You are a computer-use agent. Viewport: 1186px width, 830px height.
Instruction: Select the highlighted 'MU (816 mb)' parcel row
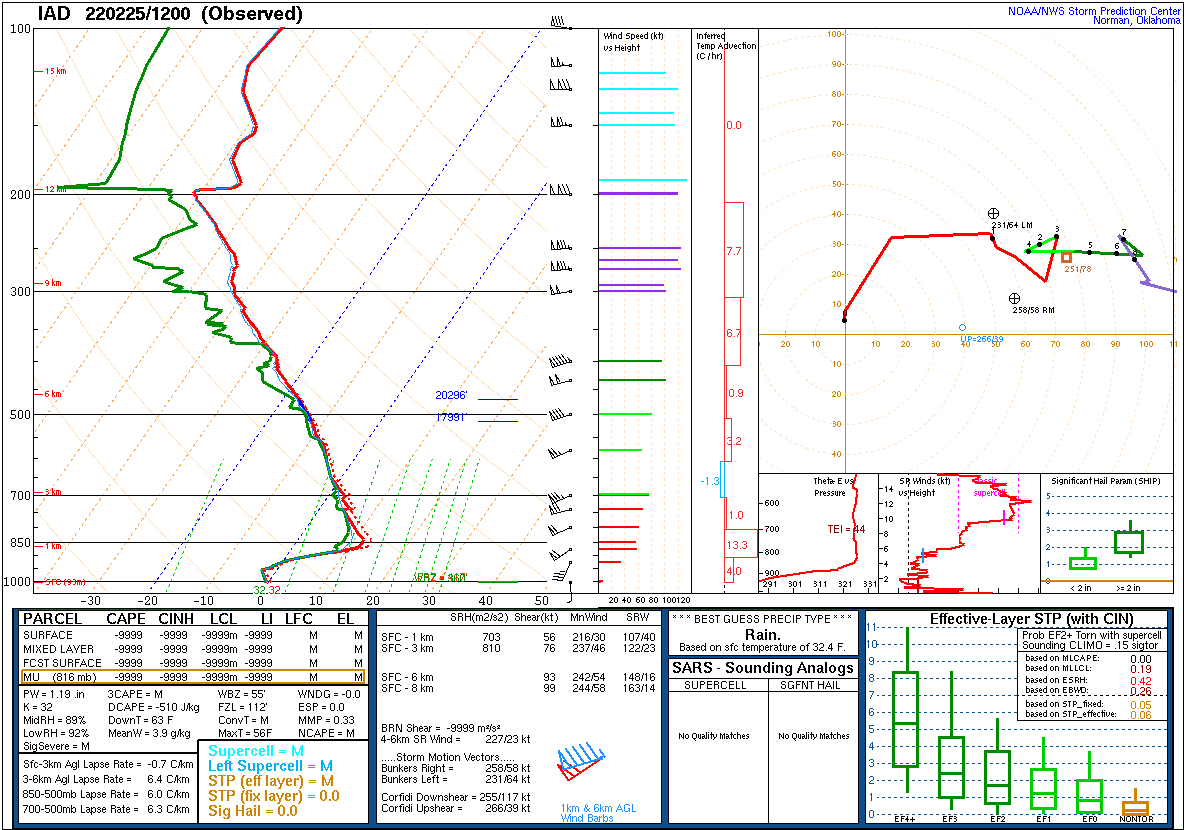pos(193,677)
